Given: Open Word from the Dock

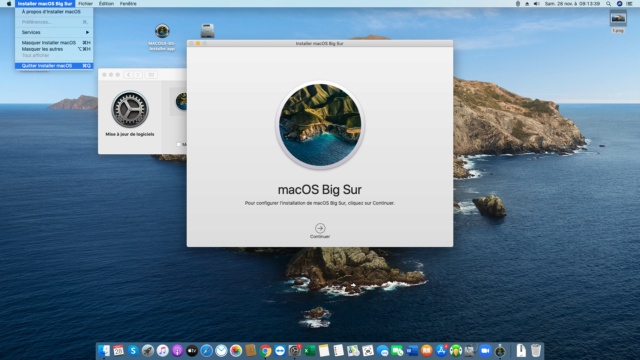Looking at the screenshot, I should click(412, 351).
